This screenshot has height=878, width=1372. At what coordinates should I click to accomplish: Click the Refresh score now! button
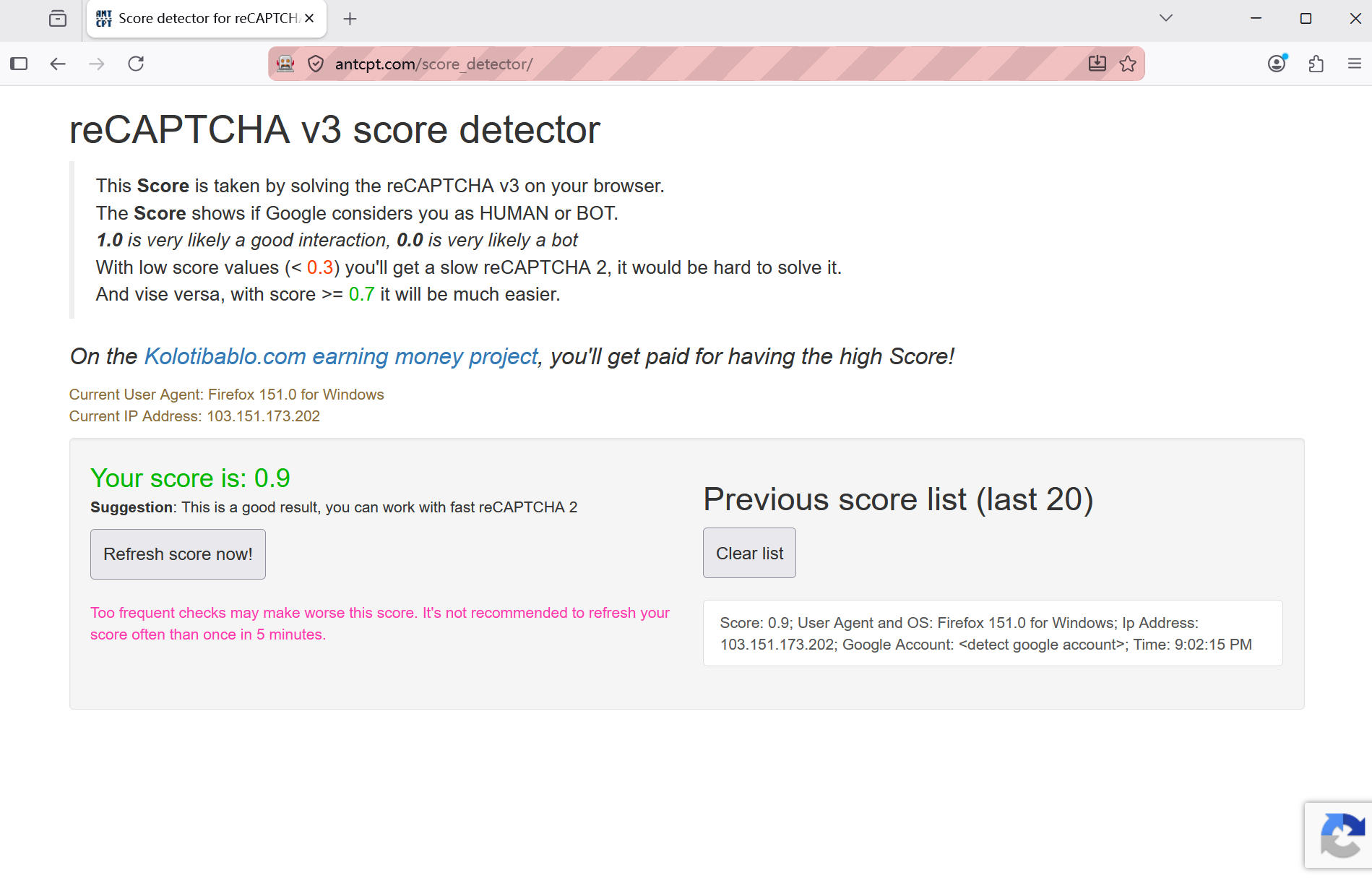click(178, 554)
